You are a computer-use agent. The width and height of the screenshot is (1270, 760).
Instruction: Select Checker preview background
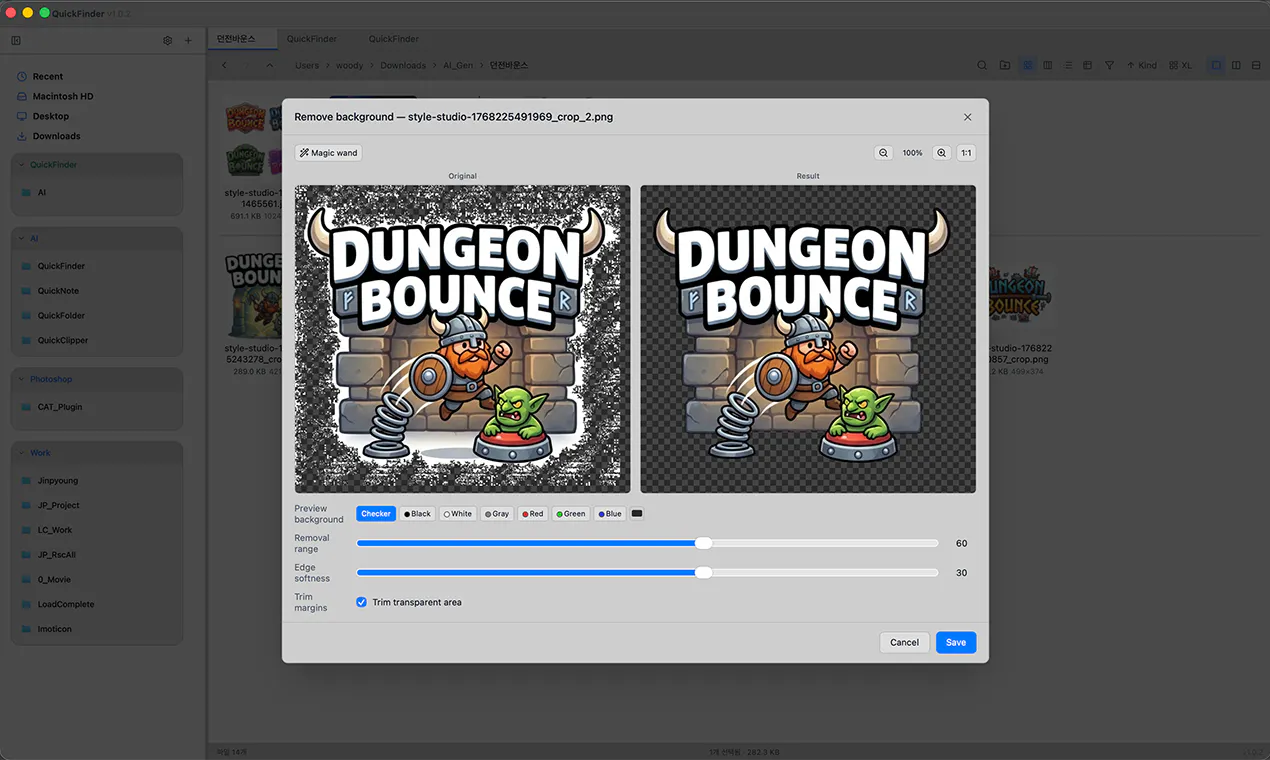click(x=376, y=514)
